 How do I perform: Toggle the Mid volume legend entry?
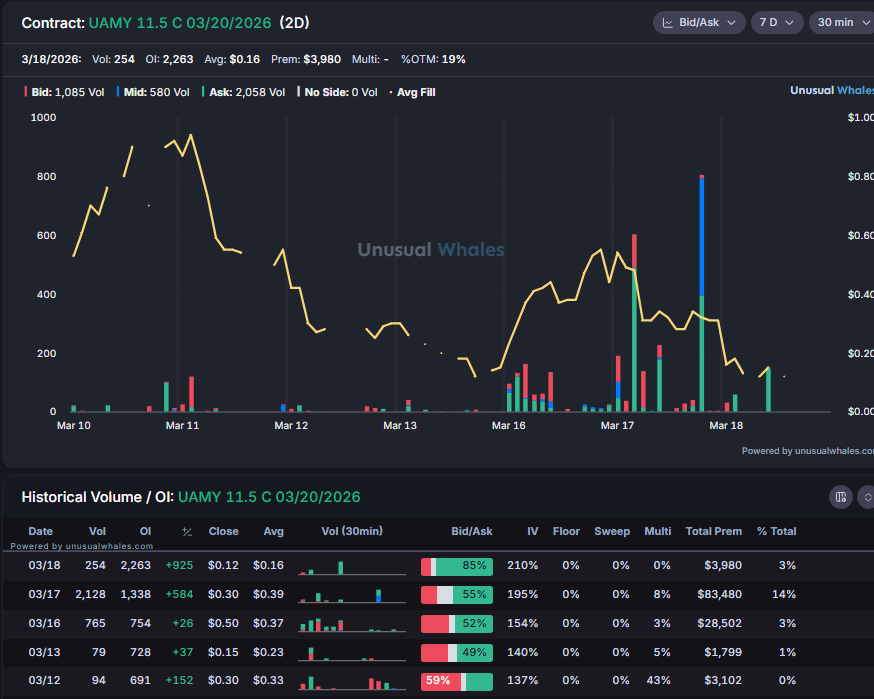point(153,92)
